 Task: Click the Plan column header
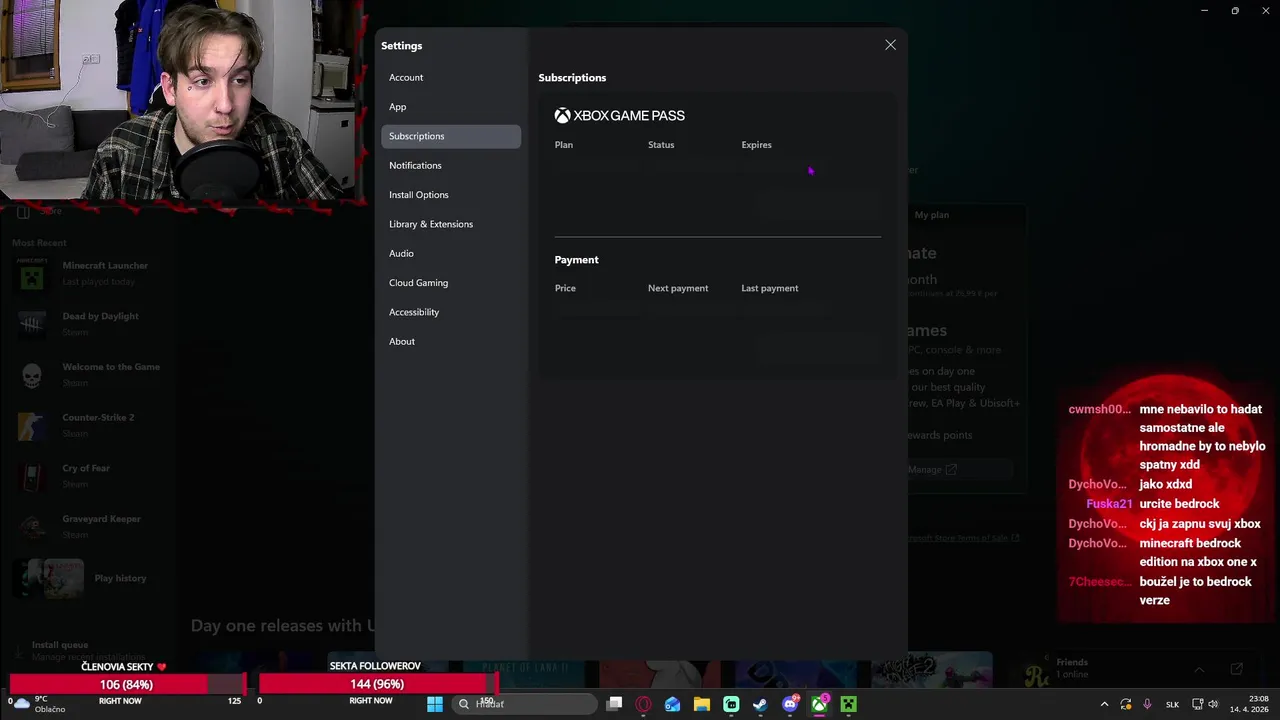click(x=564, y=145)
